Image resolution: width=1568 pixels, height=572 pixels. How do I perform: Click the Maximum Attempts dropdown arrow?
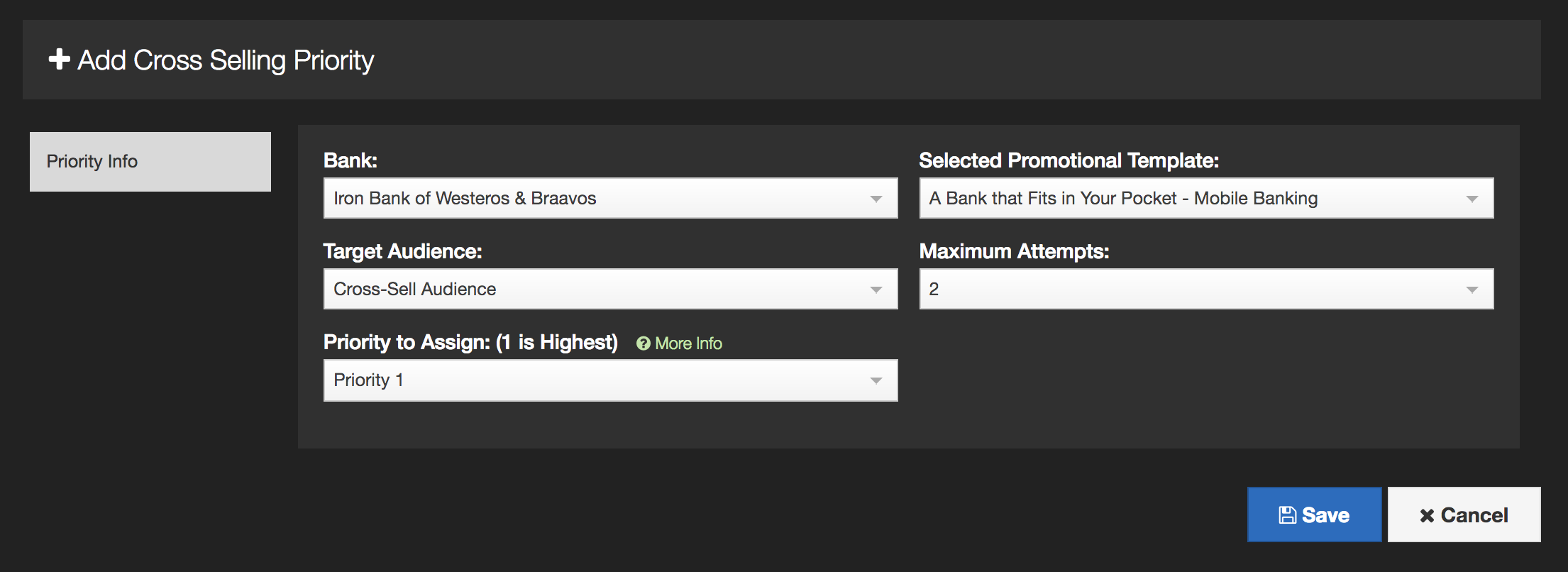tap(1472, 290)
